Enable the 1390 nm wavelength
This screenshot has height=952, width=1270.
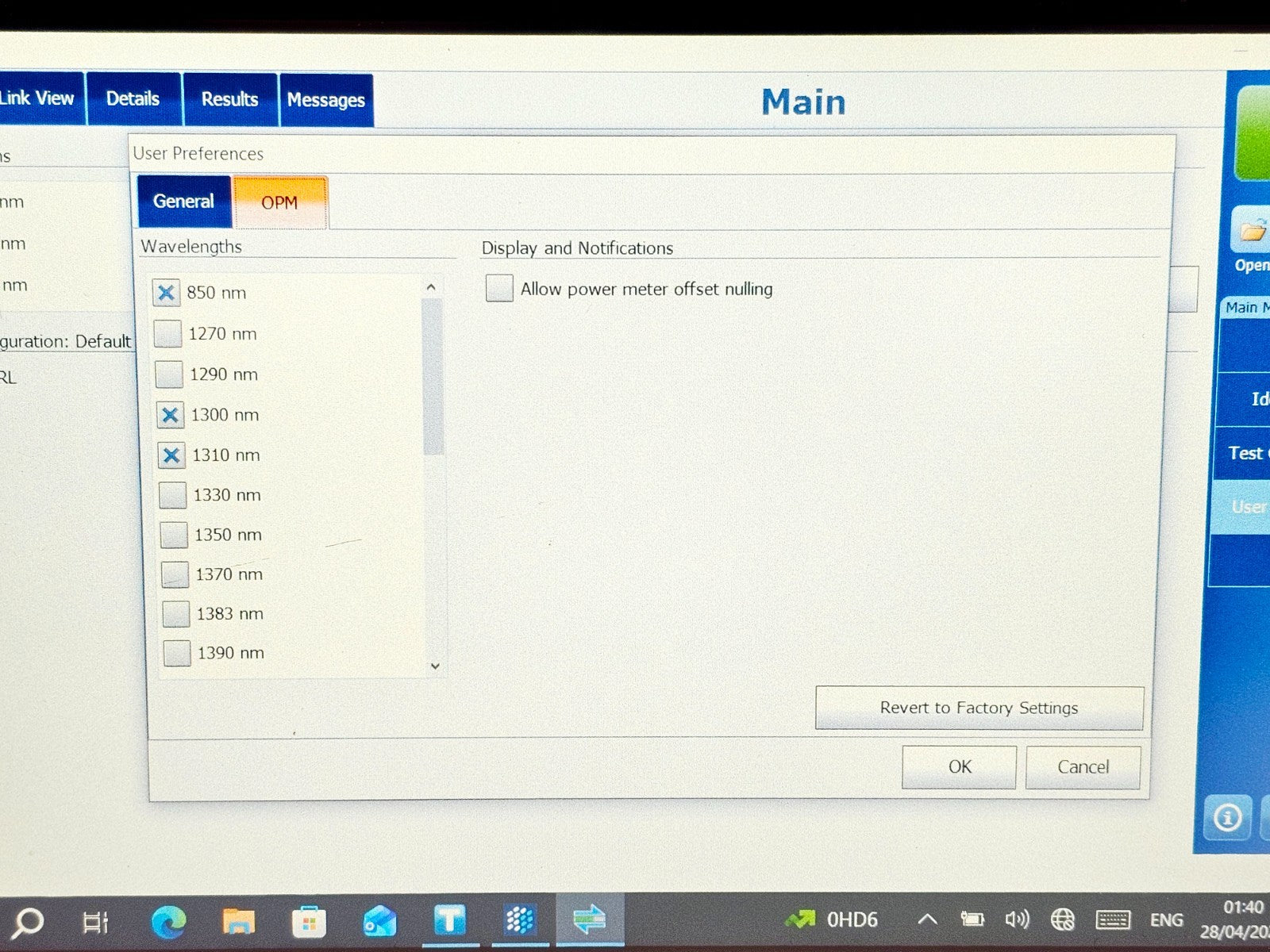[x=177, y=653]
